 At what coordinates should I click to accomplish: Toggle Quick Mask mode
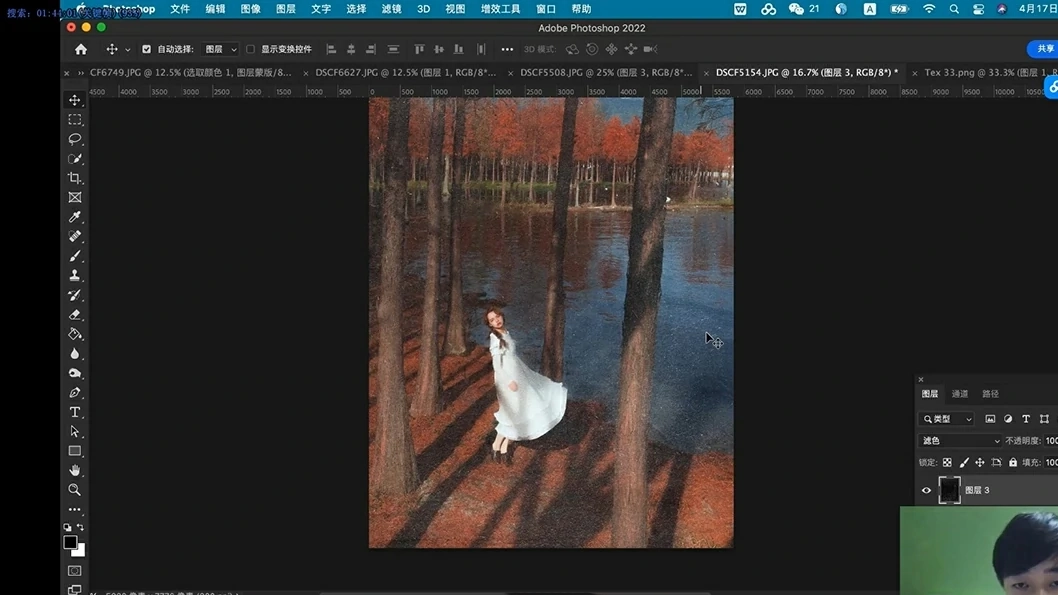pos(75,571)
